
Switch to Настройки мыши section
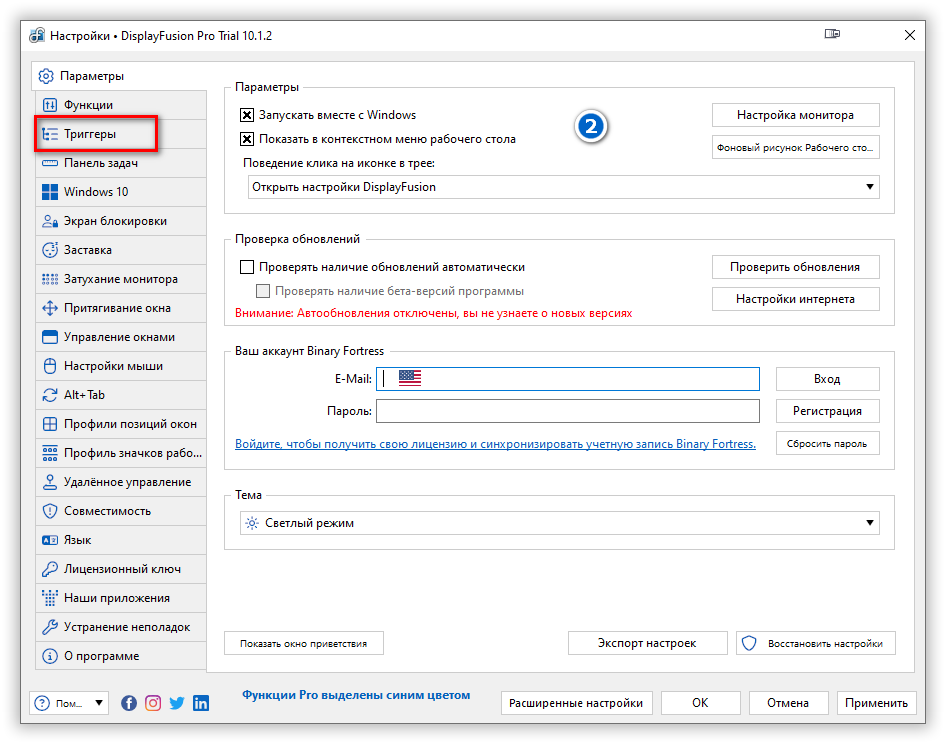(121, 366)
